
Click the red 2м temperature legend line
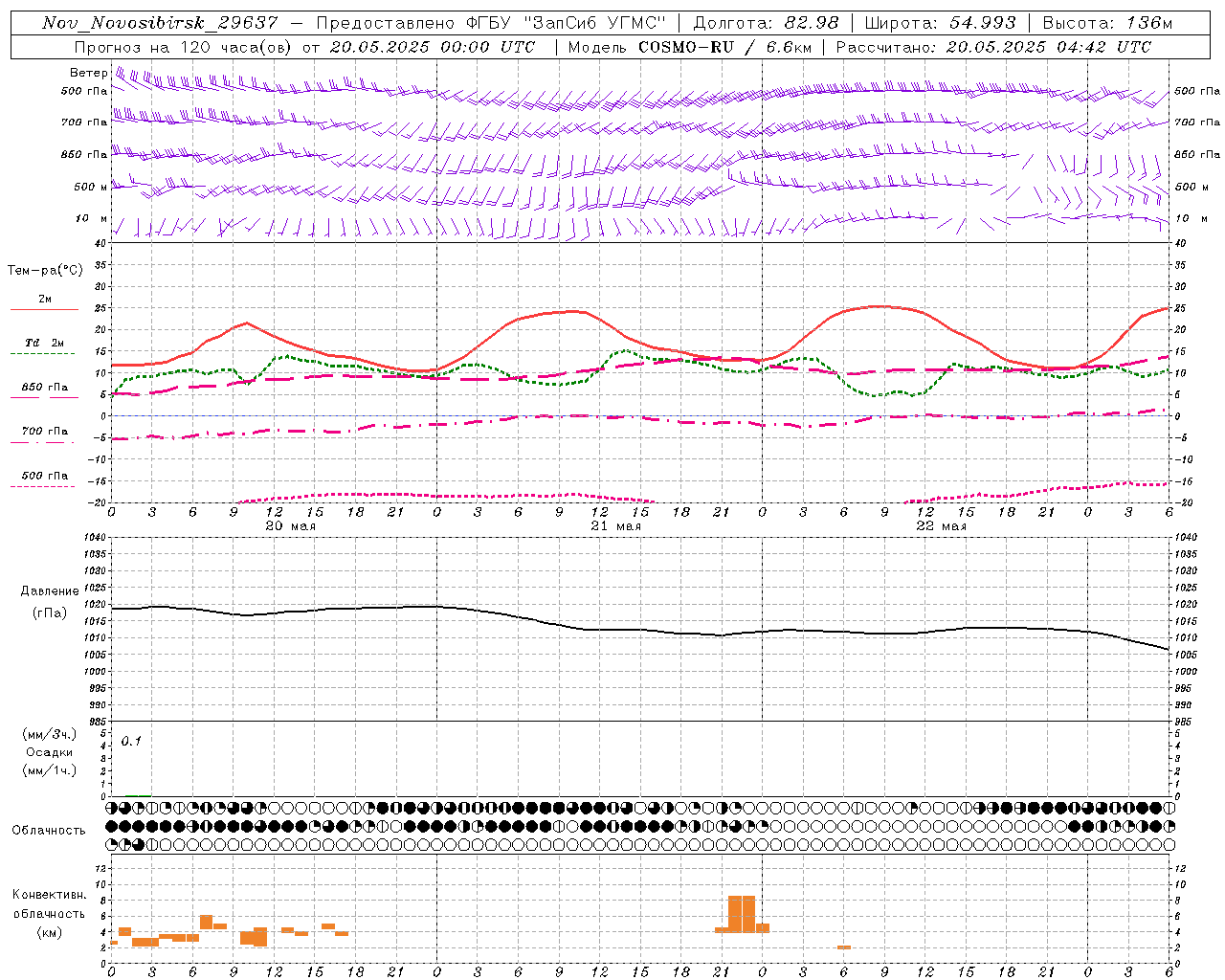(x=44, y=310)
